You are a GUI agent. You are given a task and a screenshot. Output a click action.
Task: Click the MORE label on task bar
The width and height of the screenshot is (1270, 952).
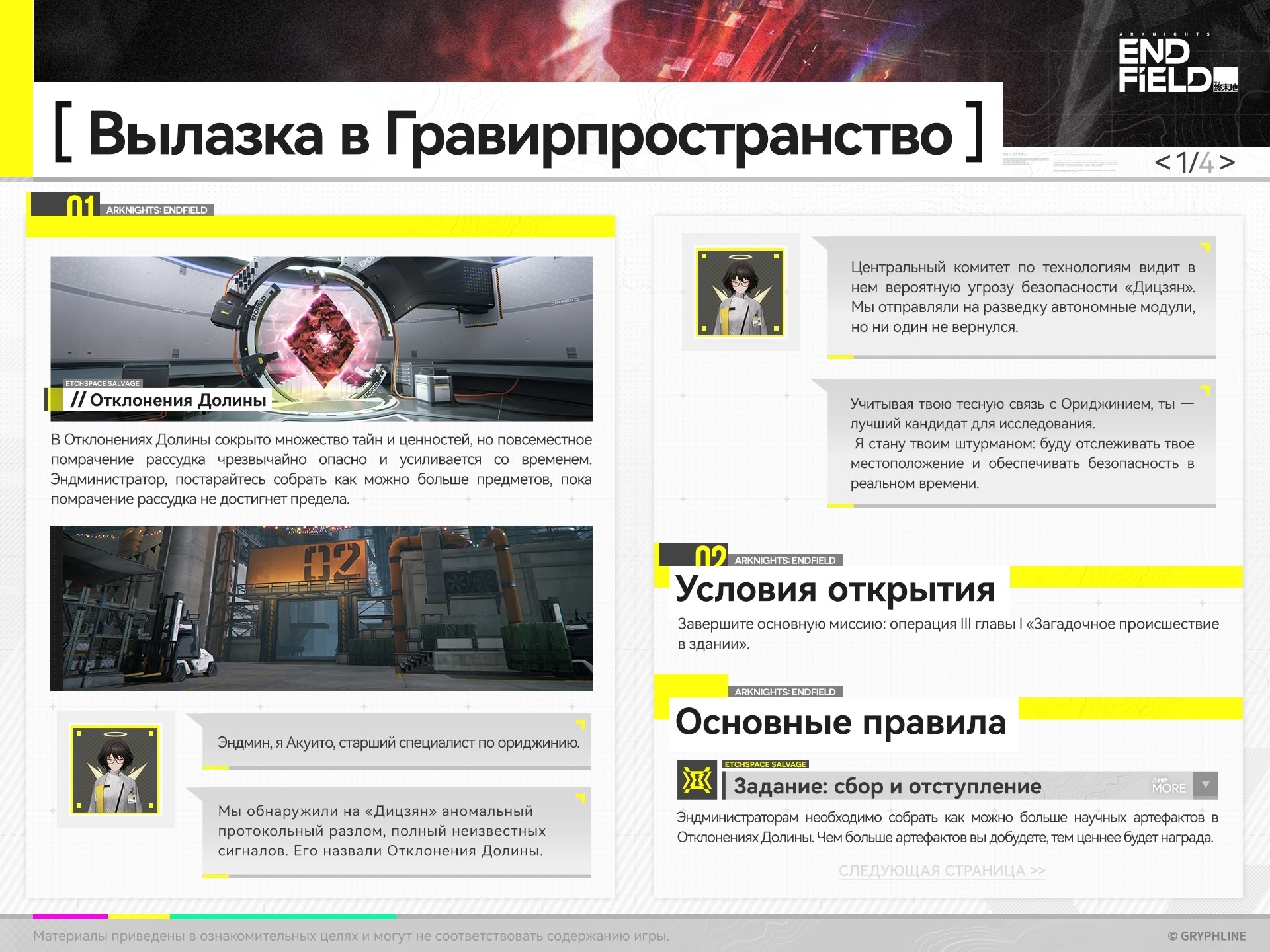coord(1169,787)
